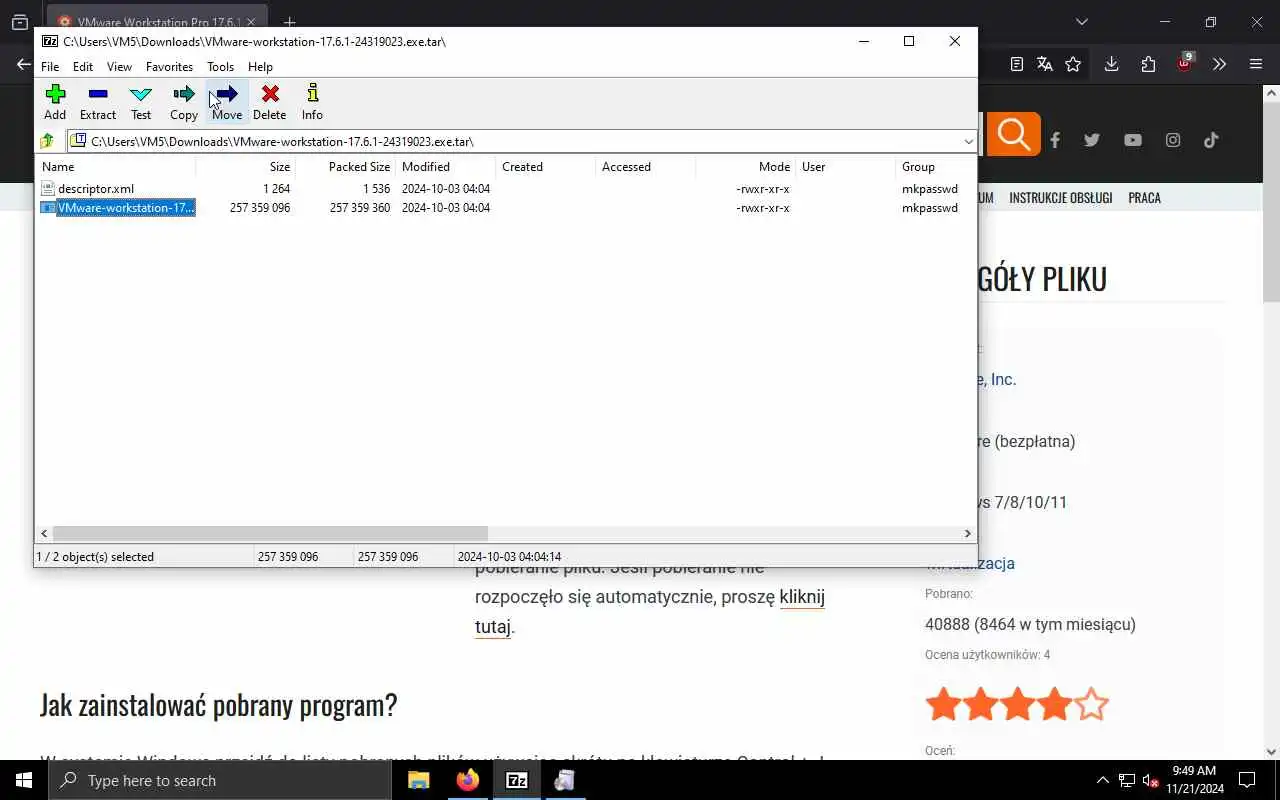Open the Info toolbar icon
This screenshot has height=800, width=1280.
(x=312, y=102)
